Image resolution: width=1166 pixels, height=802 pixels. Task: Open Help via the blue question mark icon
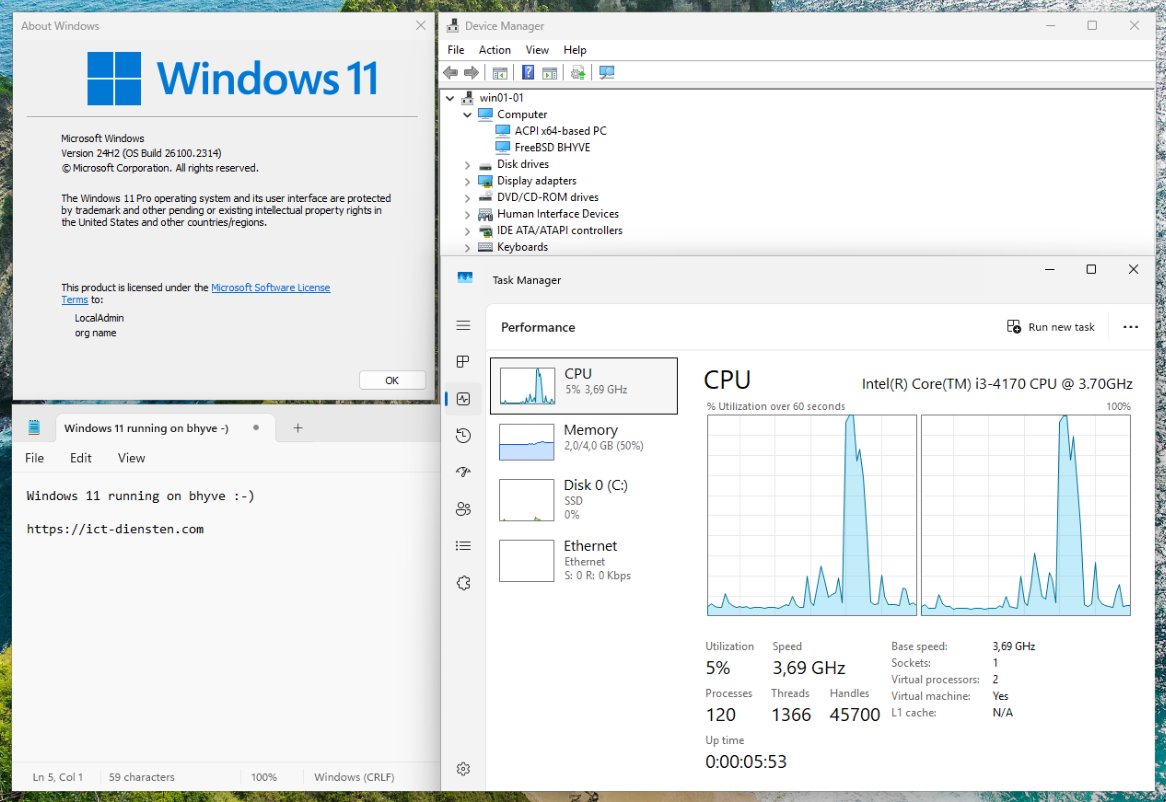click(528, 72)
